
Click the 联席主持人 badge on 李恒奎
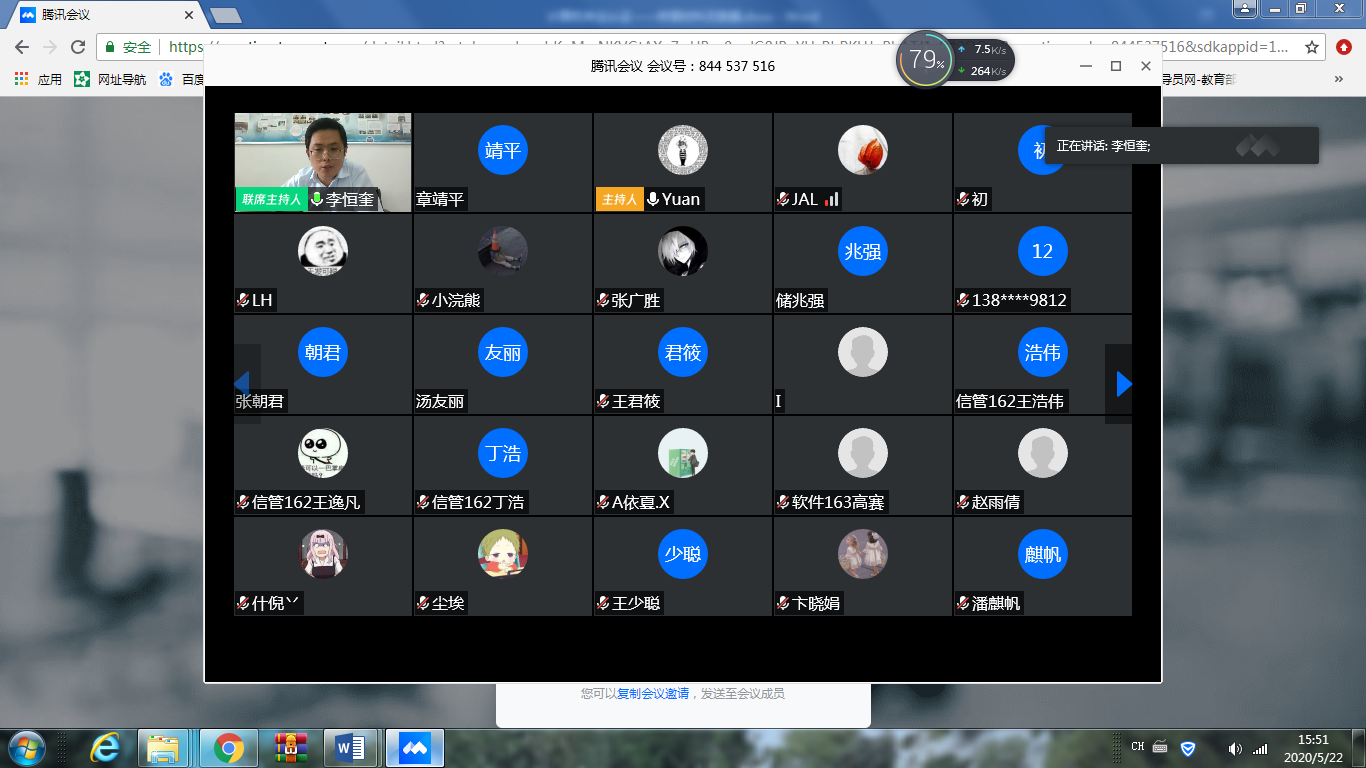pyautogui.click(x=271, y=199)
